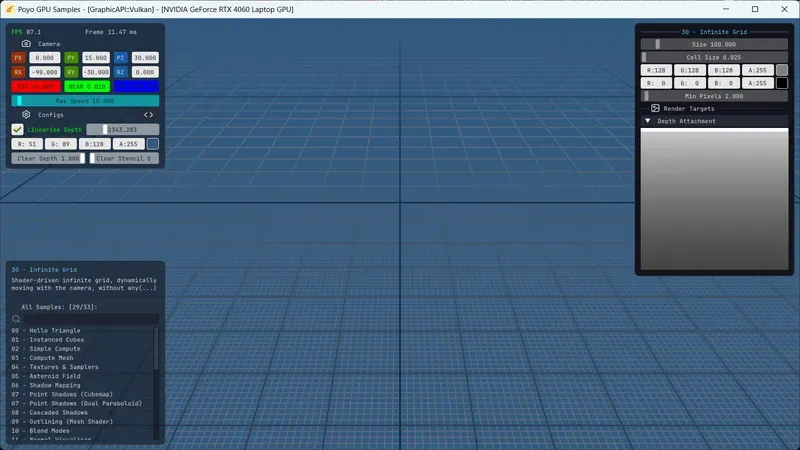The image size is (800, 450).
Task: Edit the PY value field 15.000
Action: [95, 58]
